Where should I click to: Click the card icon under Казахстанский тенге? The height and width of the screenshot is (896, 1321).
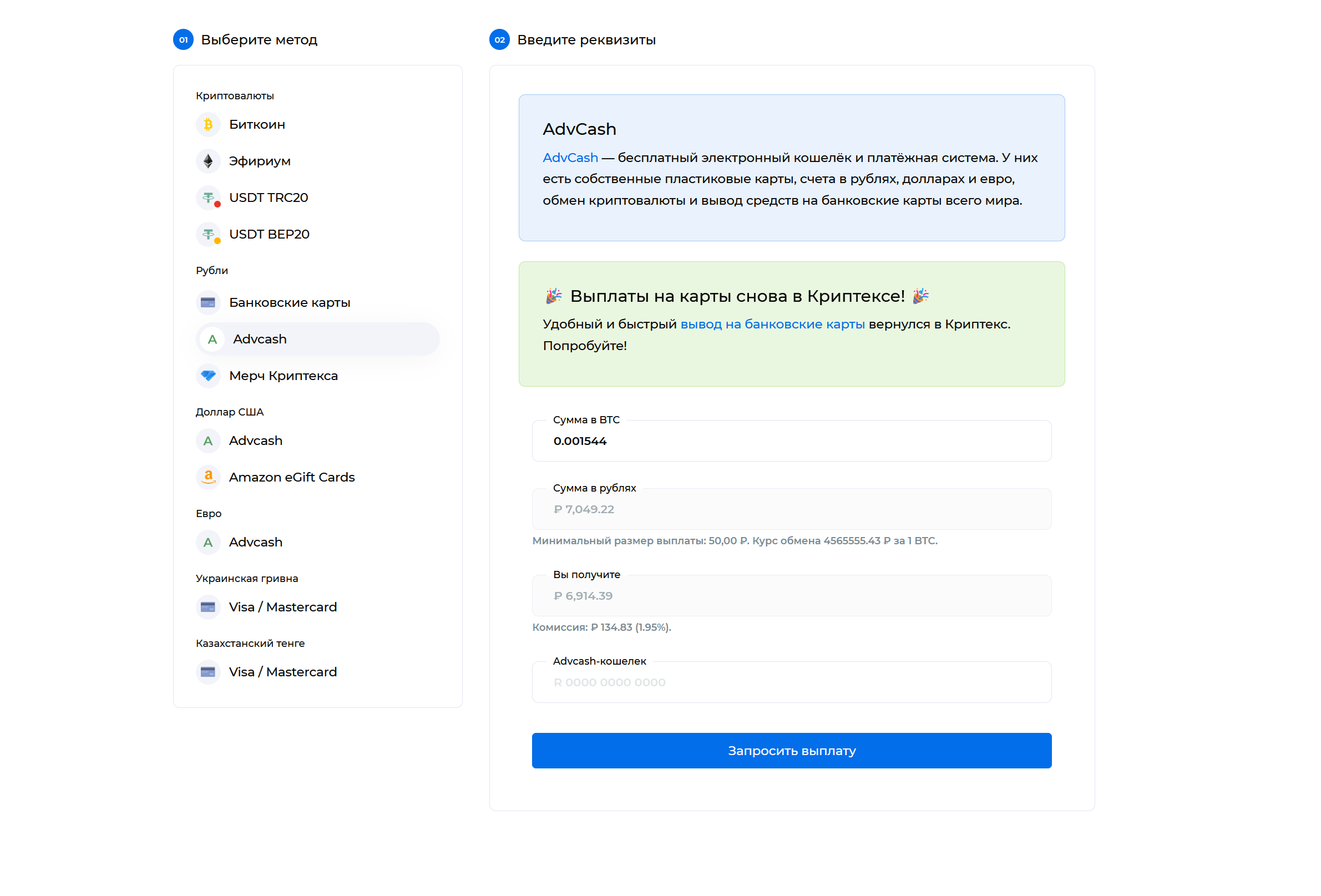208,671
